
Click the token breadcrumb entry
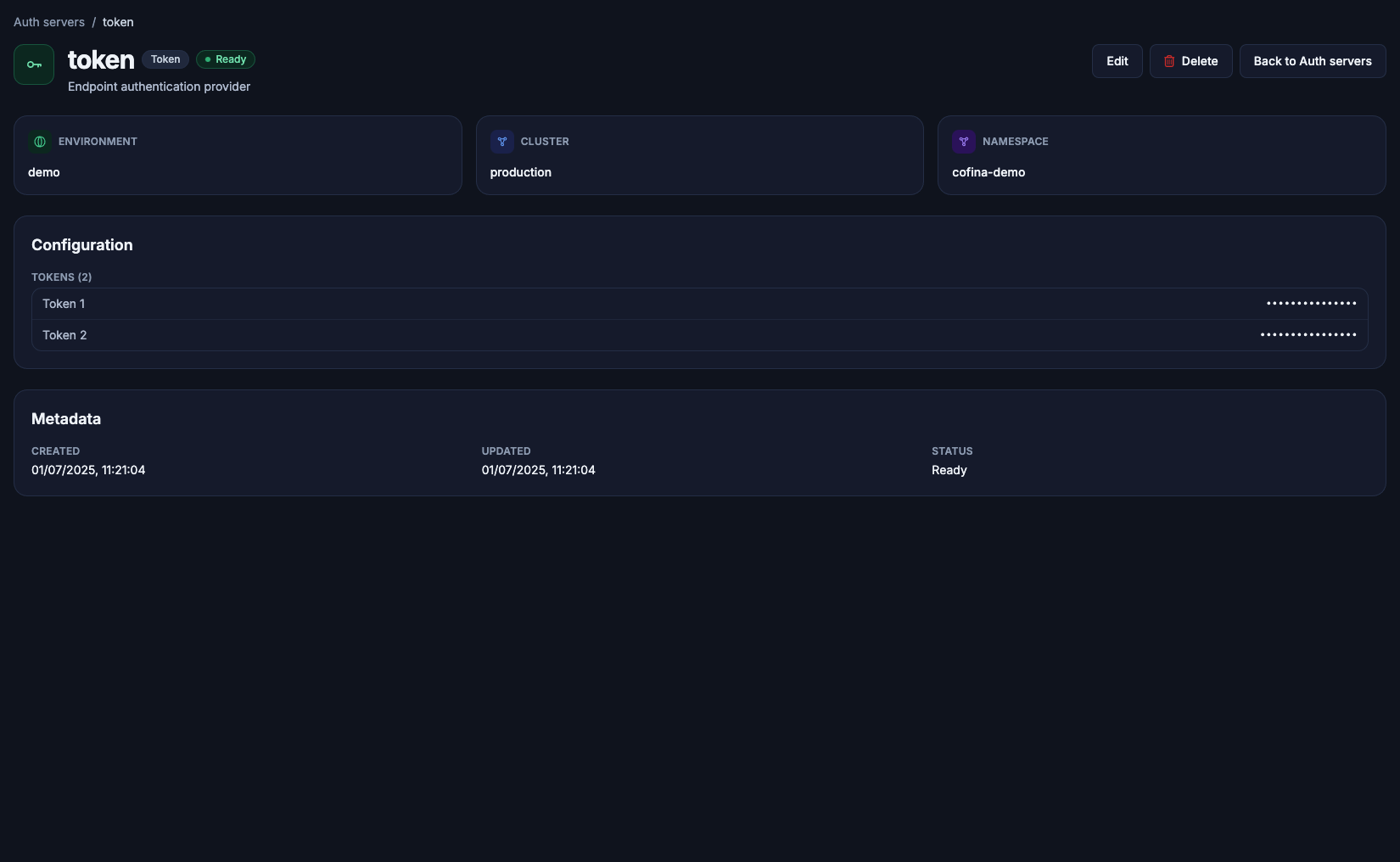tap(118, 22)
